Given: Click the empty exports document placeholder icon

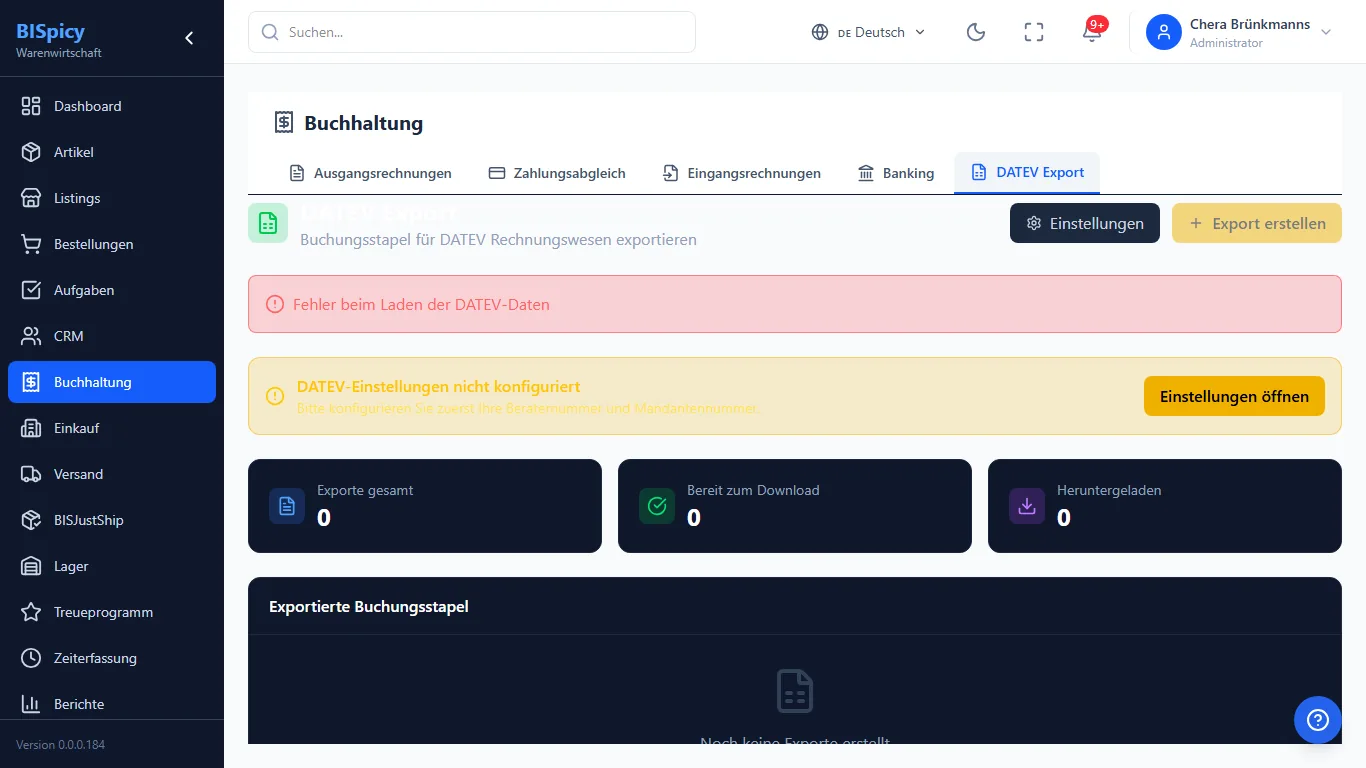Looking at the screenshot, I should tap(795, 691).
